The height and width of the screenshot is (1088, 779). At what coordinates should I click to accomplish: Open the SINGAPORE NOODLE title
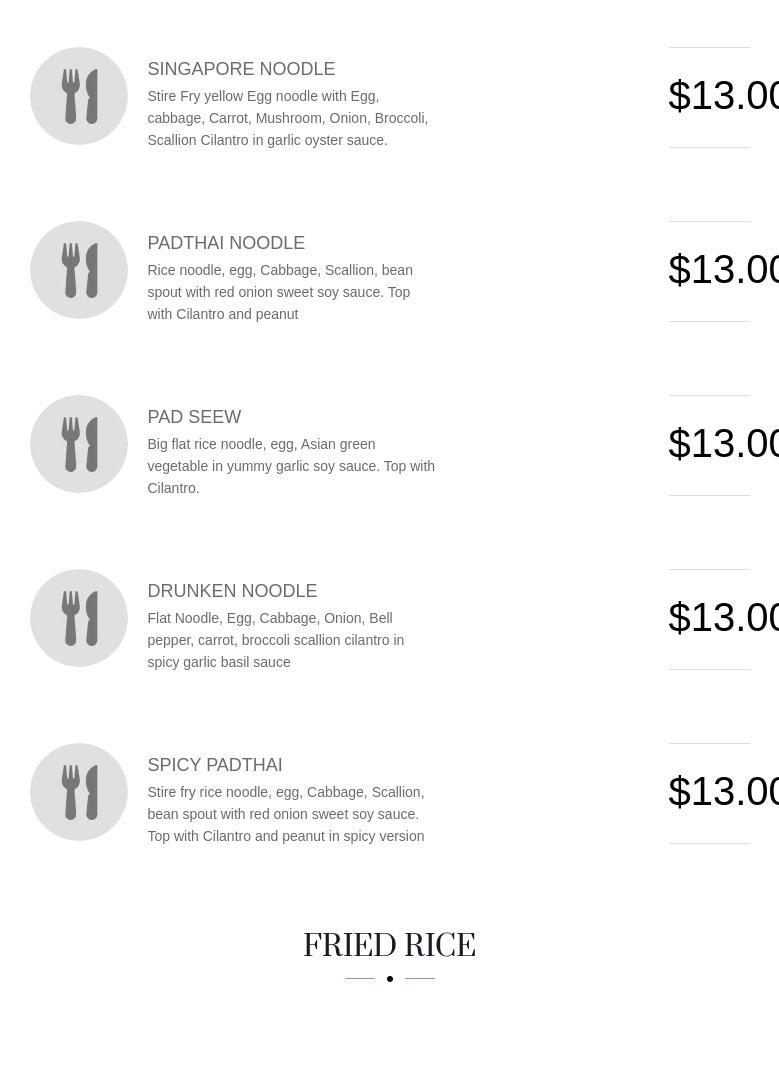pos(241,69)
